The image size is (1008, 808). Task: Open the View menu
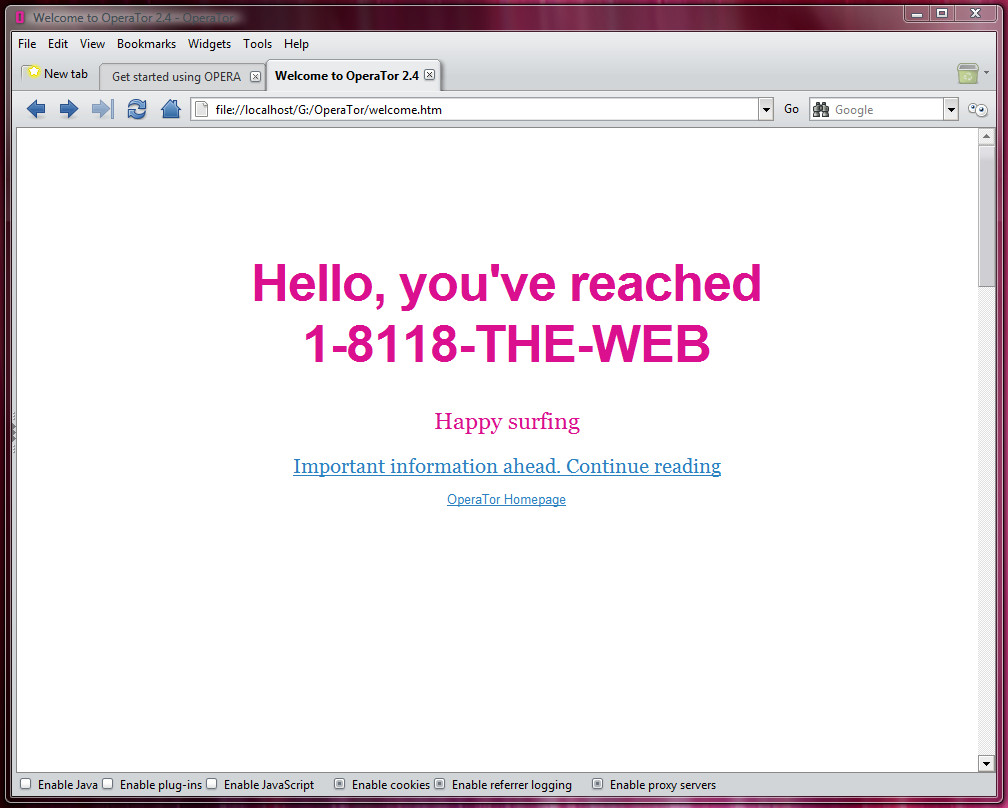(92, 44)
